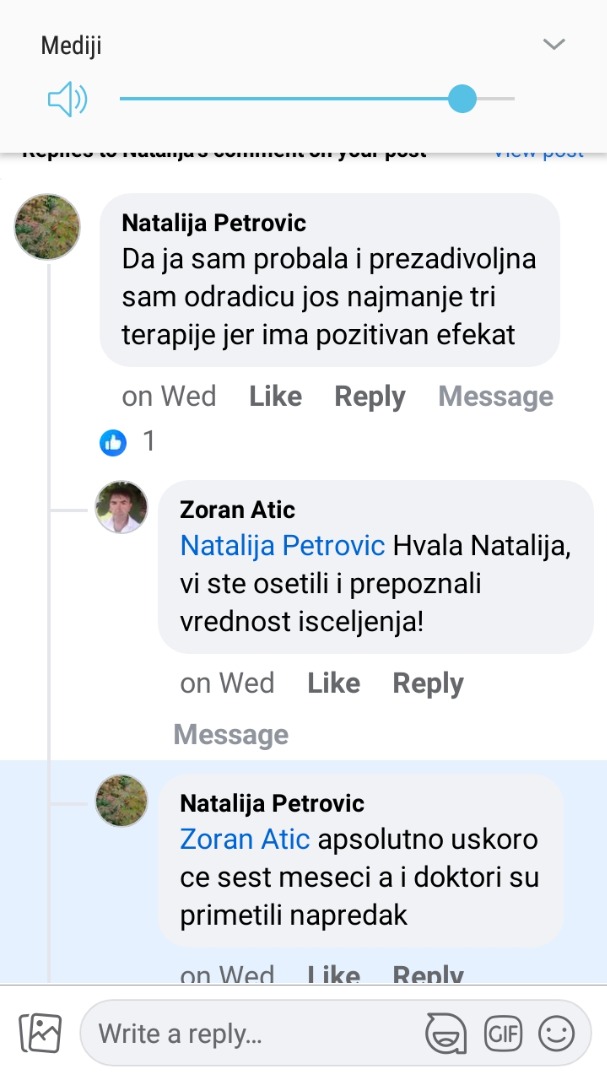
Task: Message Zoran Atic below his reply
Action: click(231, 735)
